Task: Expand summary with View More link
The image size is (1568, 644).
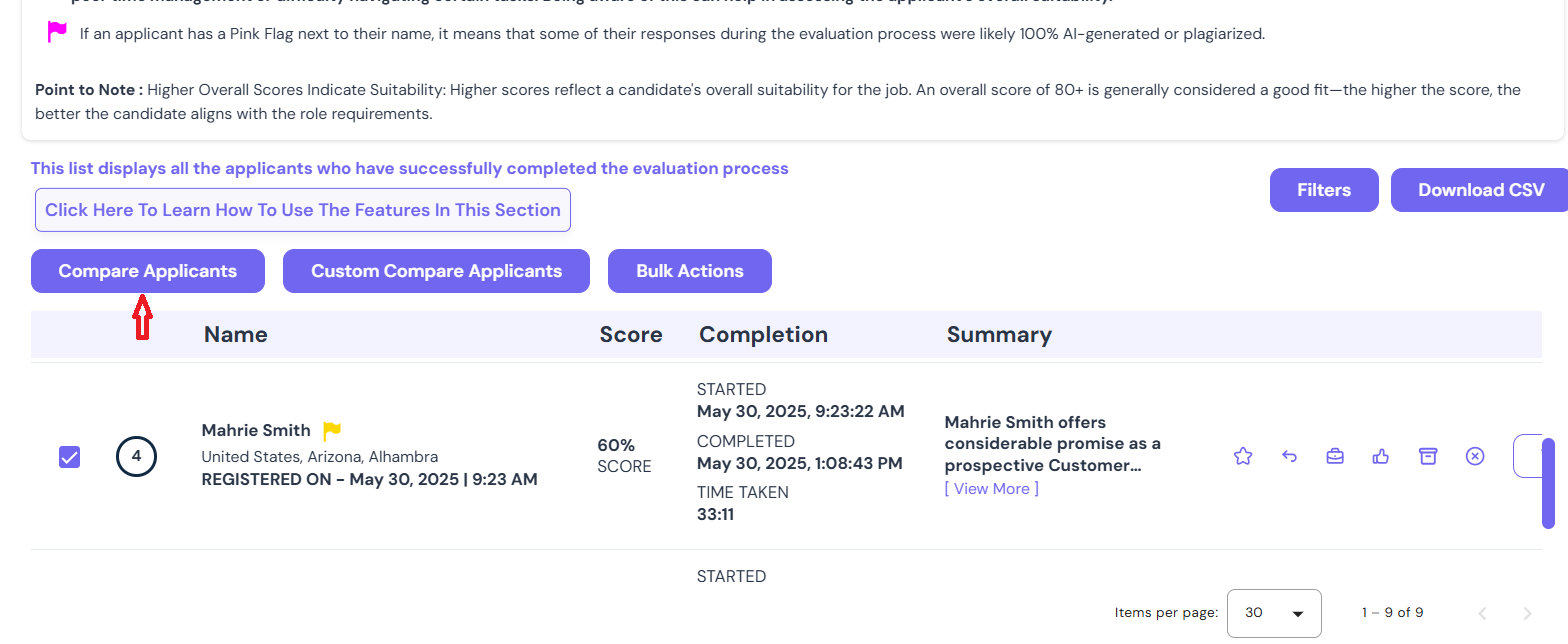Action: [991, 488]
